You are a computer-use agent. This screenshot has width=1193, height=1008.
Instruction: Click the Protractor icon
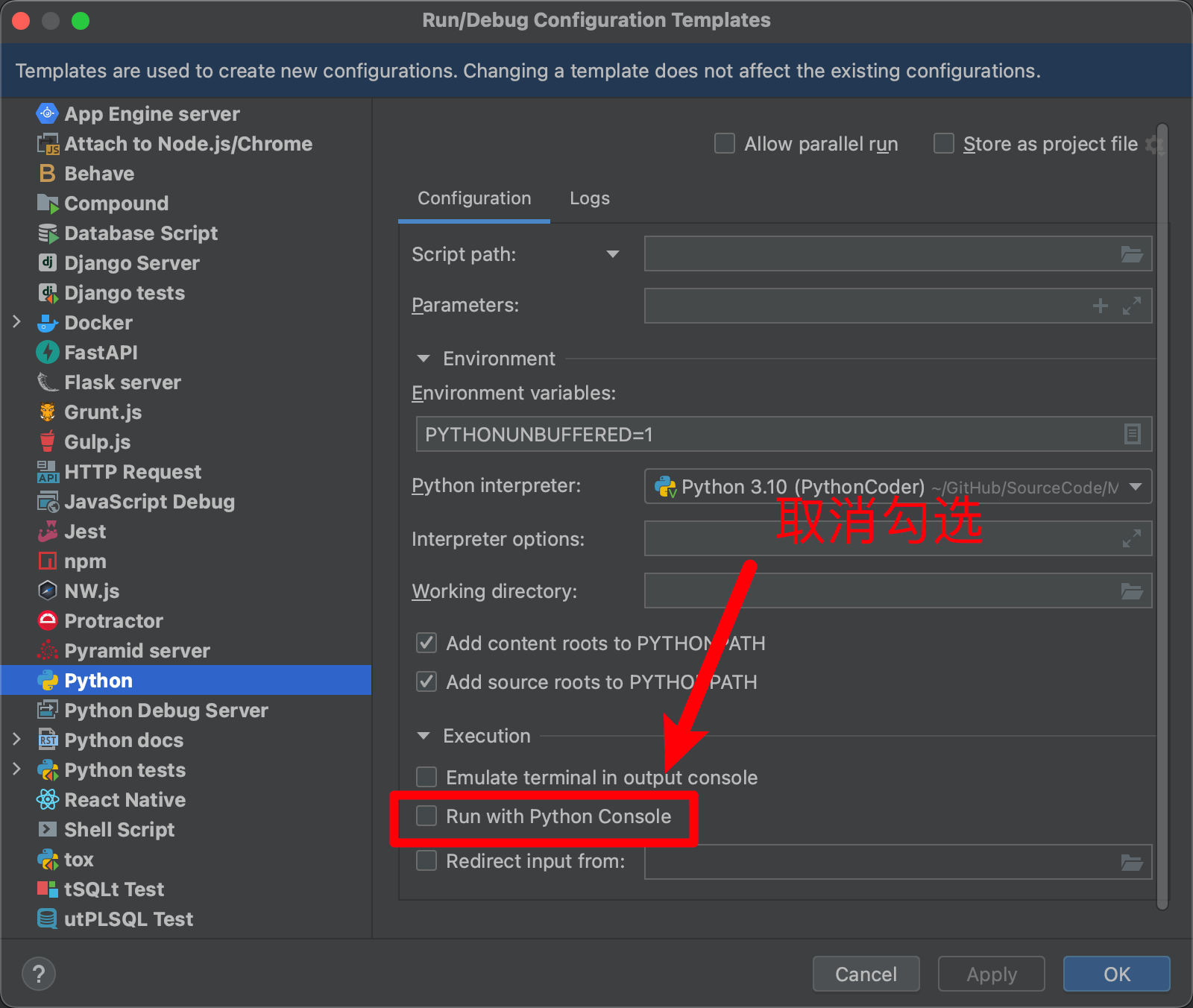point(47,620)
